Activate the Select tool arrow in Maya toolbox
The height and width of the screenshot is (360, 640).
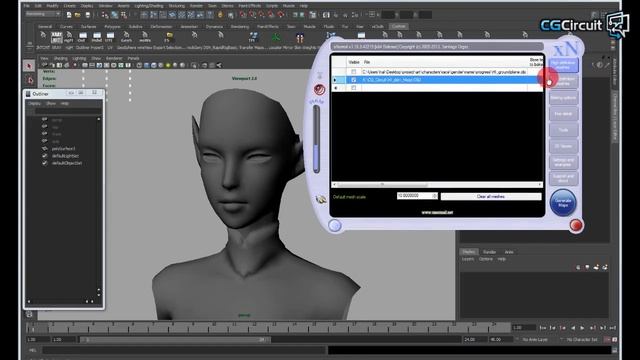tap(29, 66)
